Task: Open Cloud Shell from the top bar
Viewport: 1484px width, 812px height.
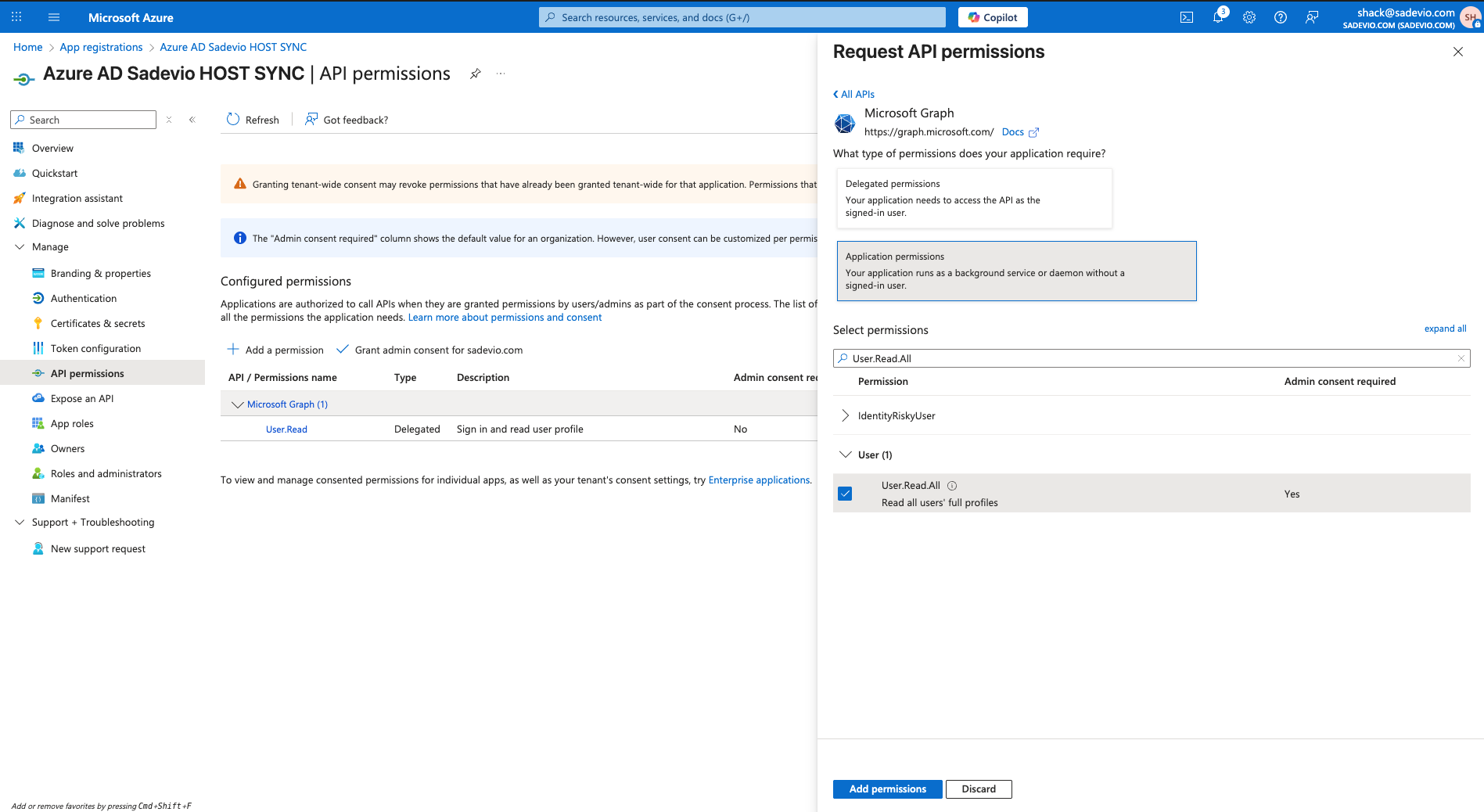Action: [1187, 17]
